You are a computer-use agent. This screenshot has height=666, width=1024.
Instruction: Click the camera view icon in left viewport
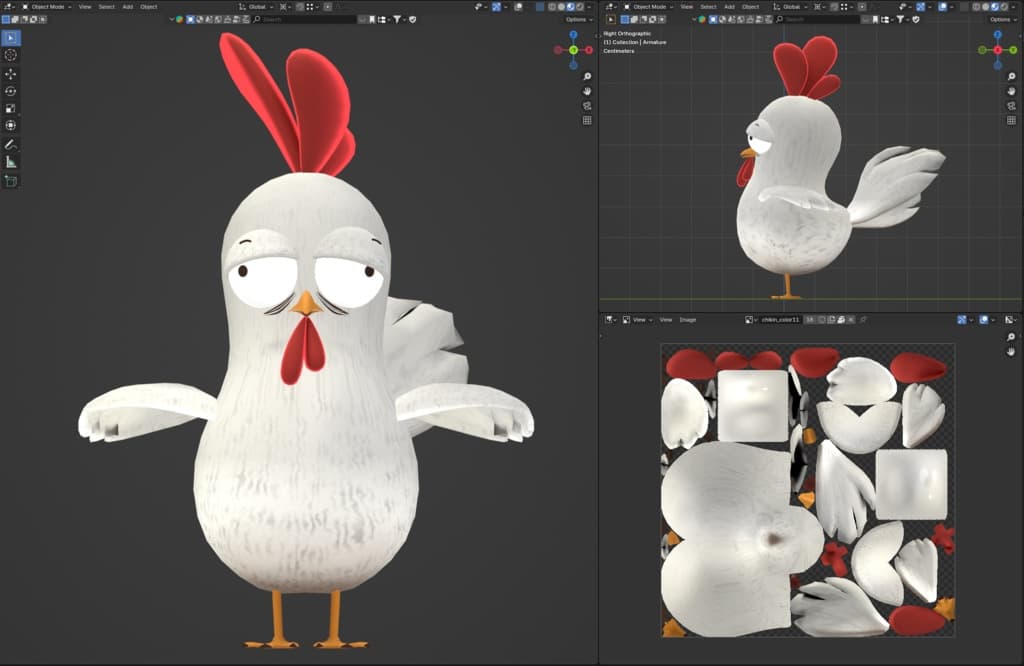tap(587, 105)
